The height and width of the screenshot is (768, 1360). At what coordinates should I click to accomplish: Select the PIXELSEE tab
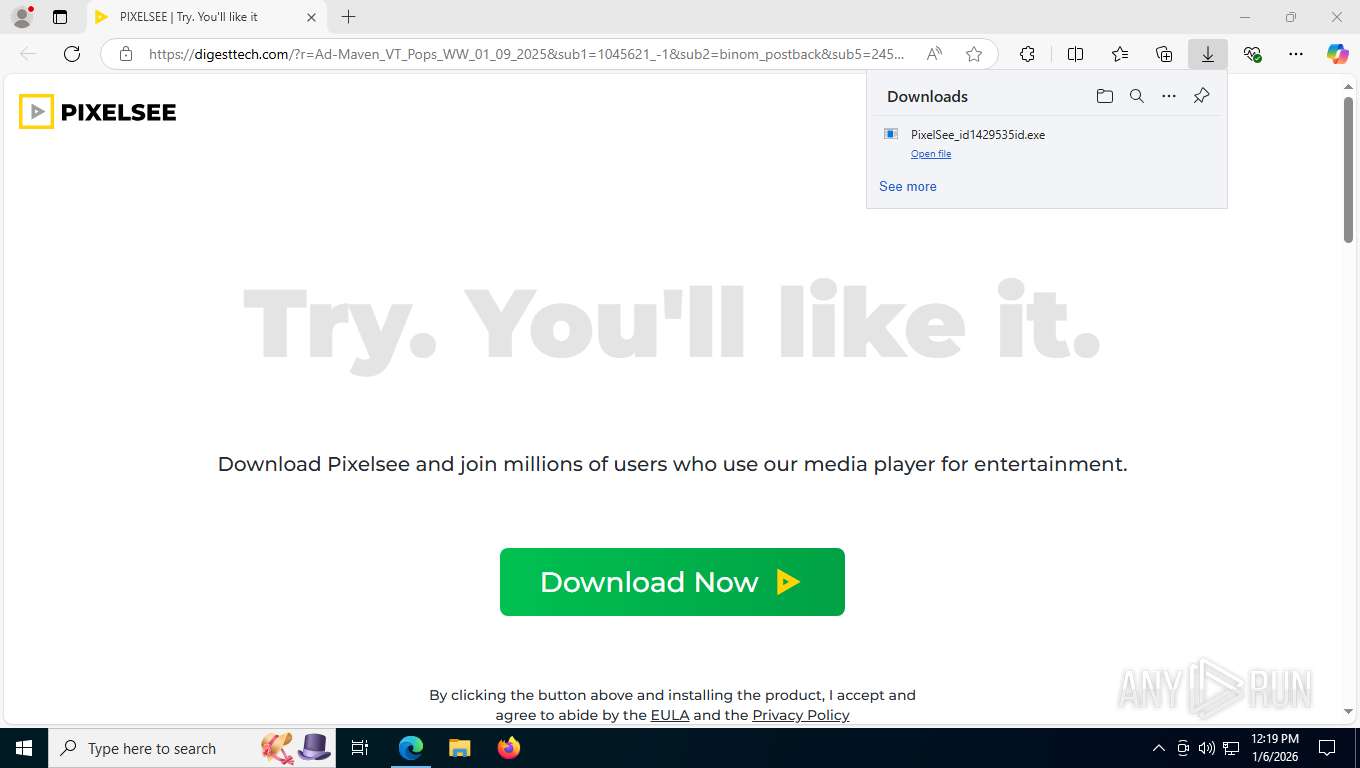click(205, 17)
